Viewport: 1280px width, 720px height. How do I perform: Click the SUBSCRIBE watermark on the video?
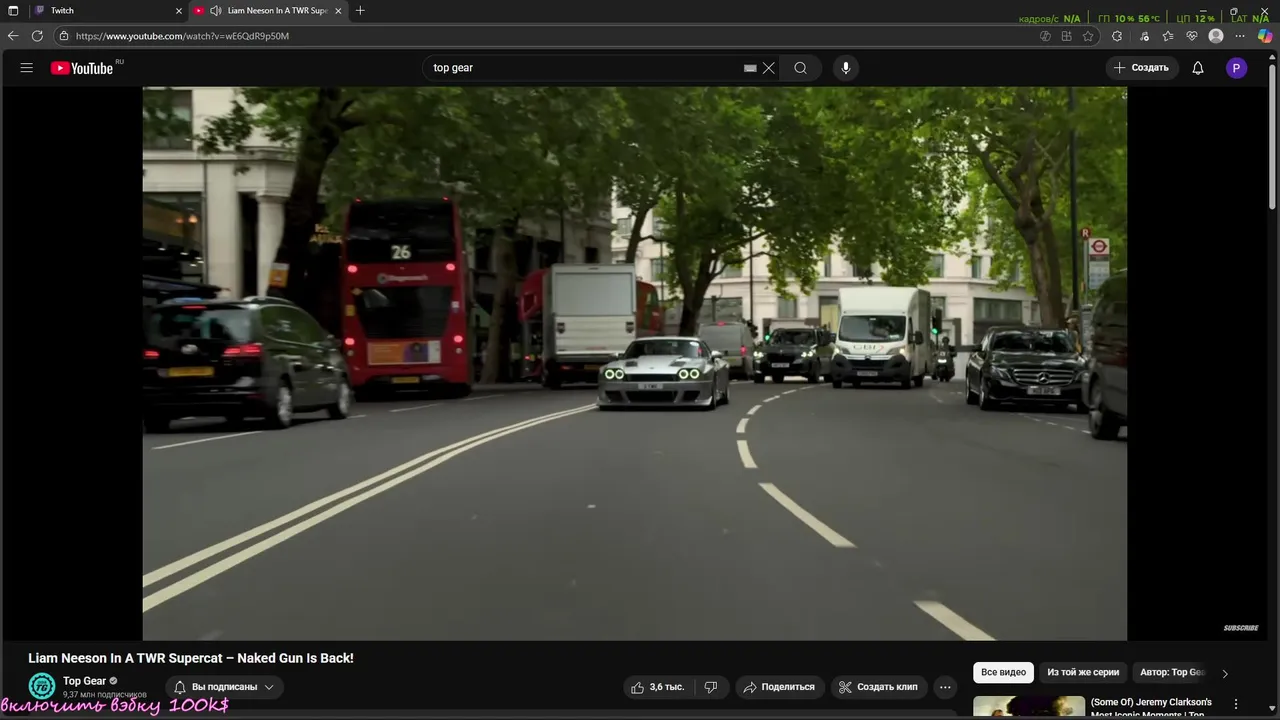[x=1241, y=628]
